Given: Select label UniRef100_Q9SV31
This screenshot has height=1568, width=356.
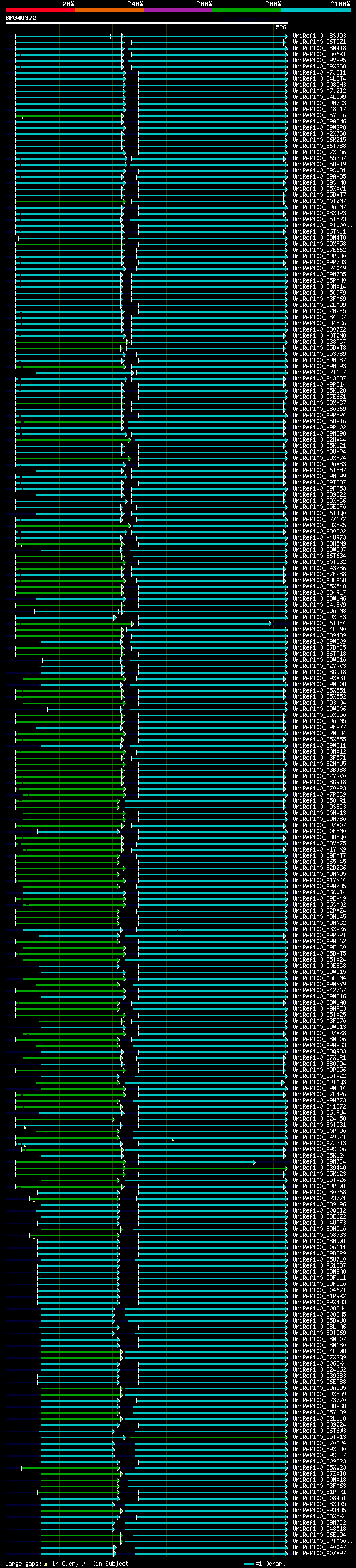Looking at the screenshot, I should point(319,678).
